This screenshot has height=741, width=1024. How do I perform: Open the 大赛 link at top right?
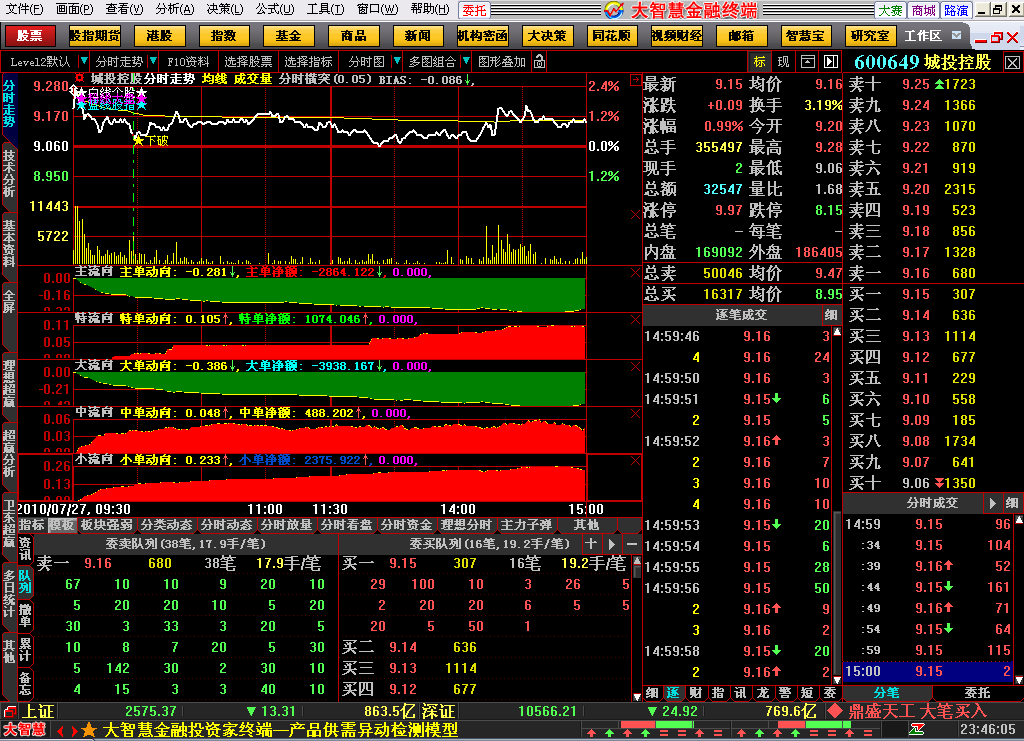coord(890,10)
